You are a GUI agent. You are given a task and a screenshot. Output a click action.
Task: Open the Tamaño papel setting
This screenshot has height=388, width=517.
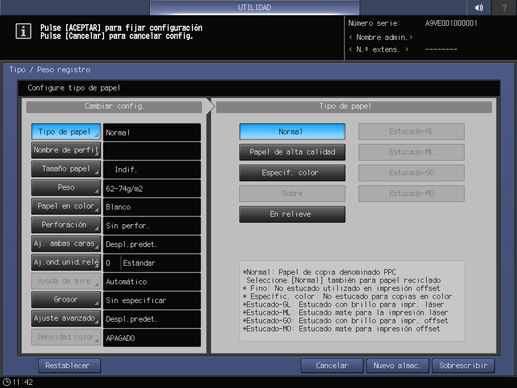pos(66,169)
